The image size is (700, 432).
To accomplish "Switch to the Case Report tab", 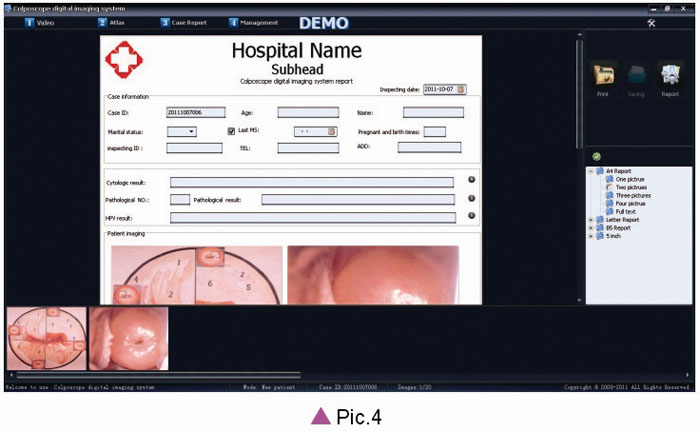I will tap(184, 22).
